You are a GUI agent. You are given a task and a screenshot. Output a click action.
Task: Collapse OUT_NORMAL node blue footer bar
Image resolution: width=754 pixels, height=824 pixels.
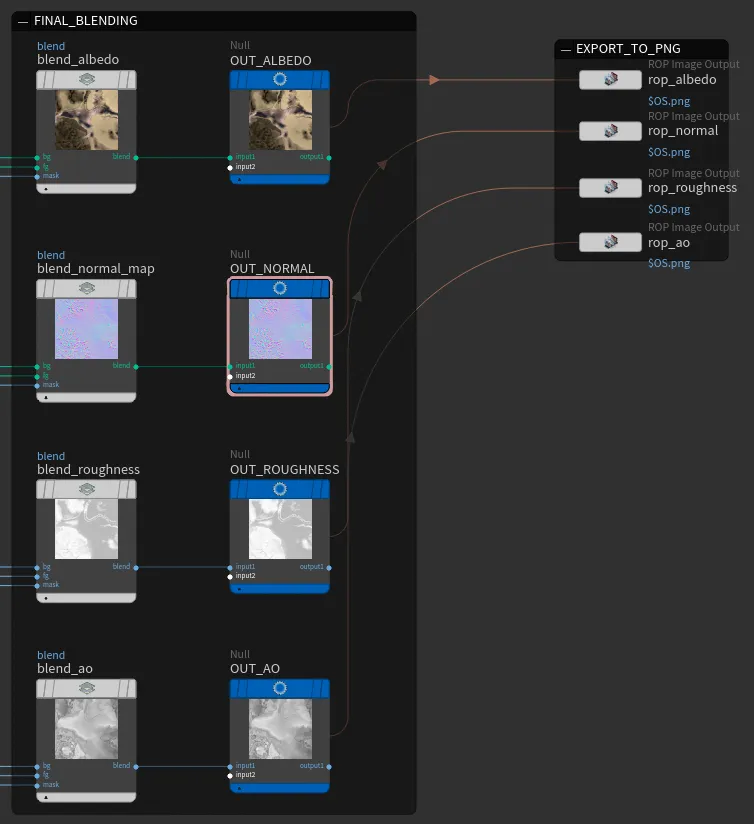pos(280,388)
